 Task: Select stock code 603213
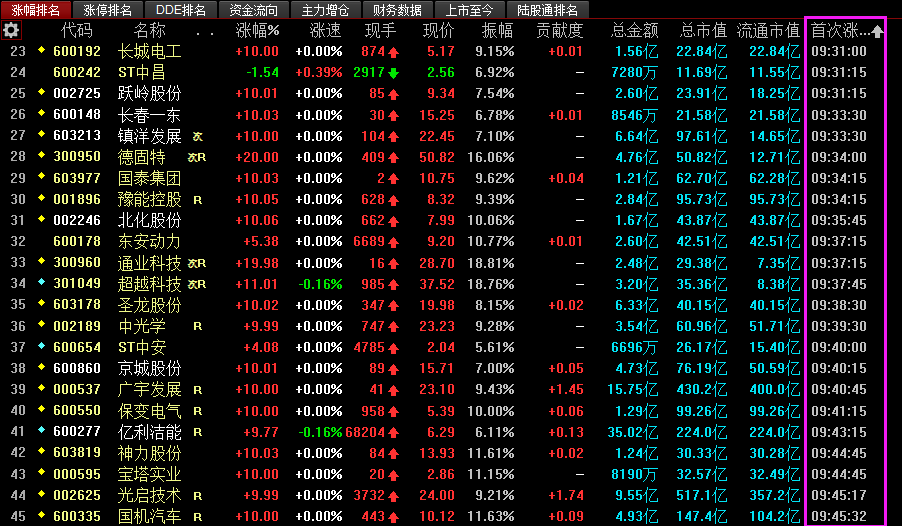coord(77,136)
